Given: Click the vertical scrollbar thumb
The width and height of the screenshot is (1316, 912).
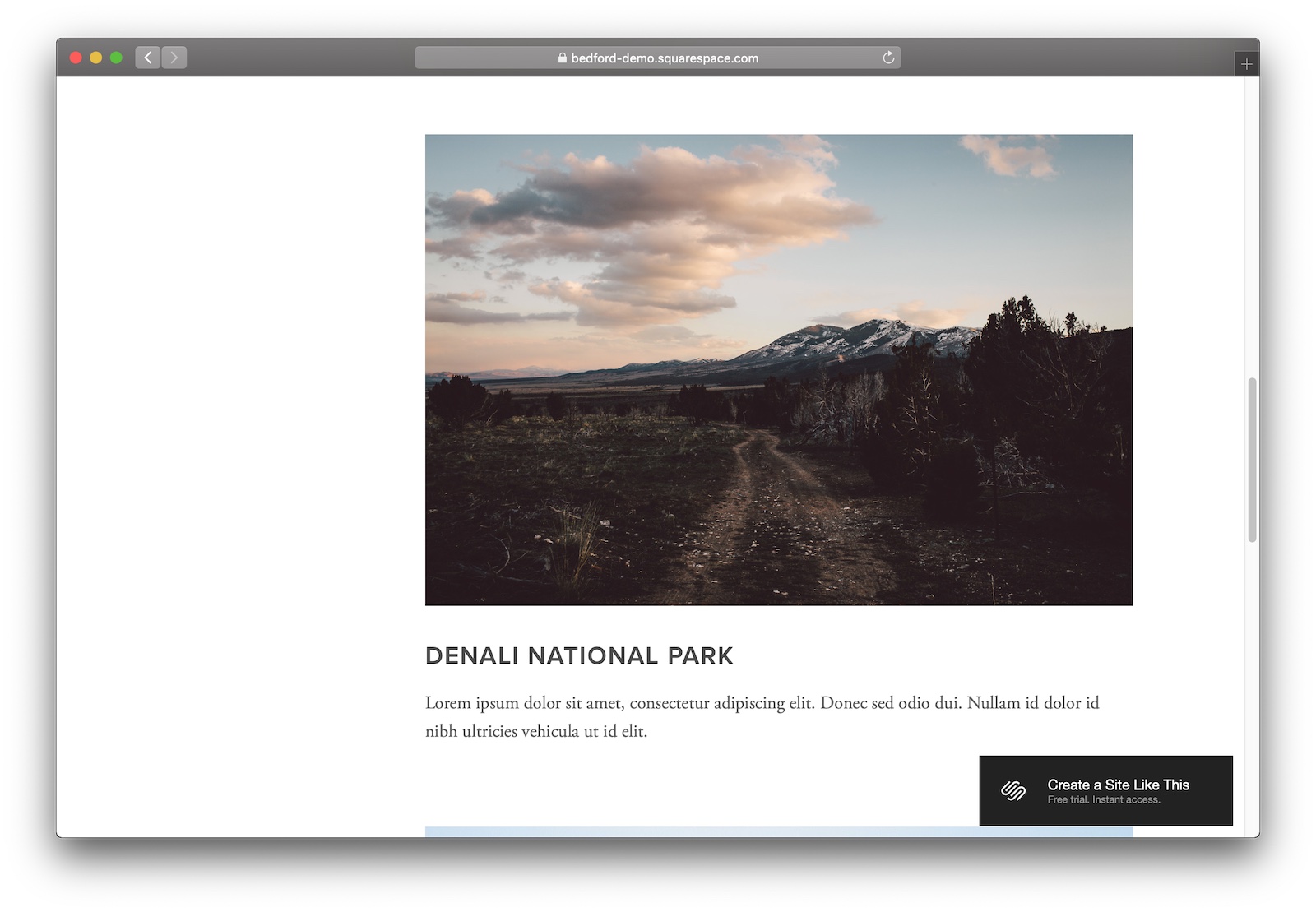Looking at the screenshot, I should tap(1252, 459).
